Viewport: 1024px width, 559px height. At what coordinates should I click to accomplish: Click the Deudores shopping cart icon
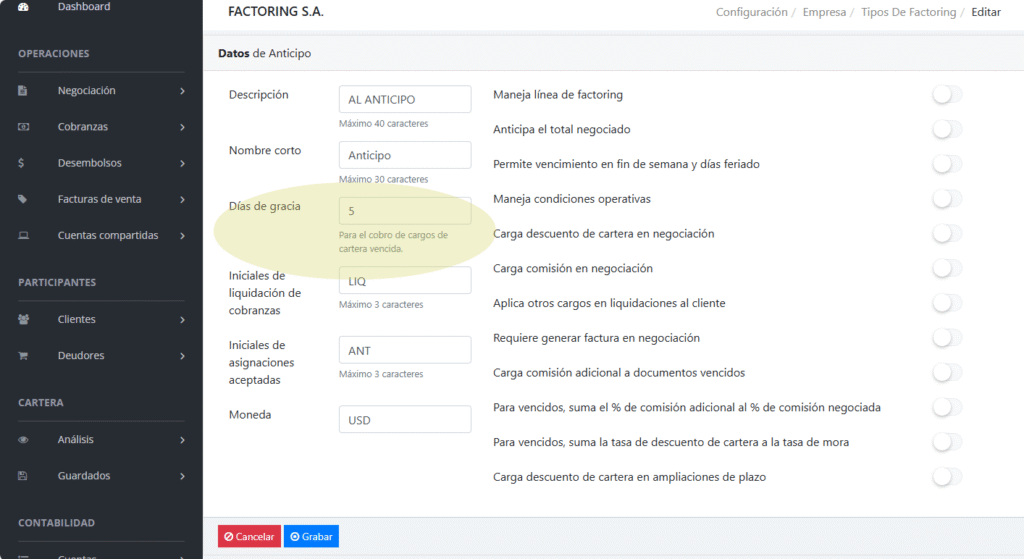point(23,356)
